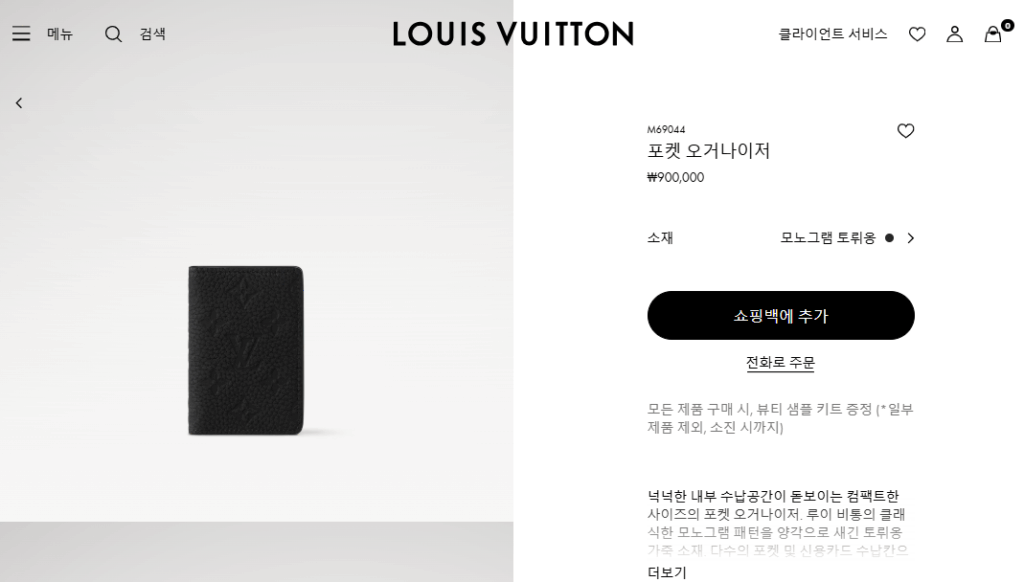Click the 전화로 주문 link

click(780, 363)
